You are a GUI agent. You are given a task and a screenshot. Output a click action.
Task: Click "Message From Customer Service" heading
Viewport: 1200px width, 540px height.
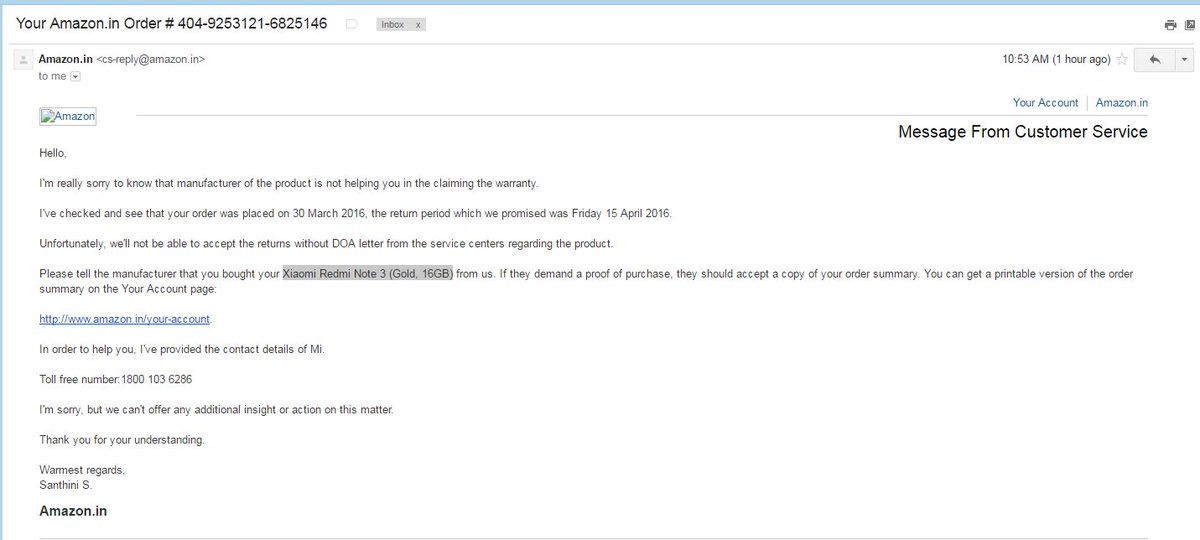(1023, 132)
